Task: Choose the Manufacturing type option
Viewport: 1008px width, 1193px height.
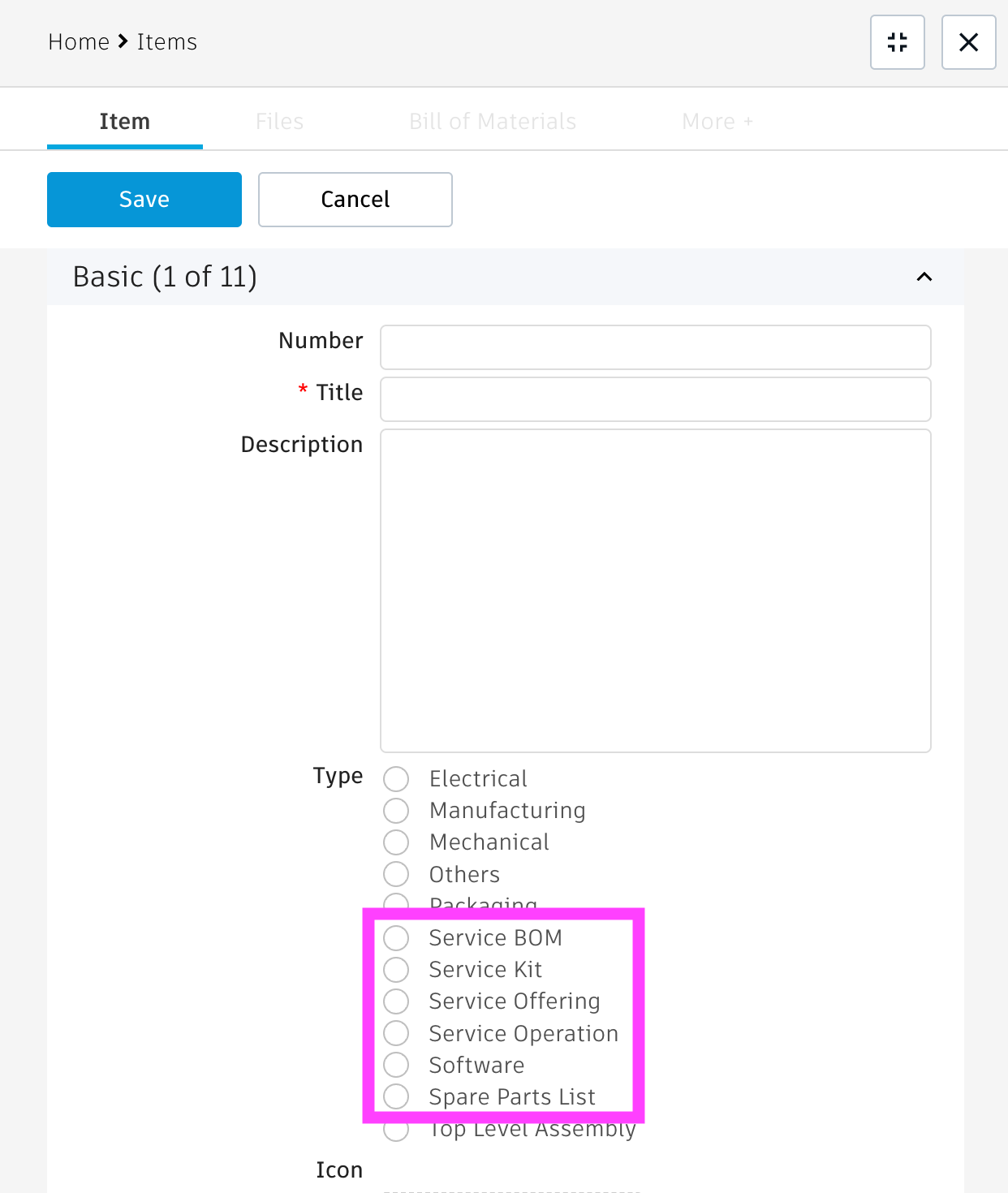Action: 396,811
